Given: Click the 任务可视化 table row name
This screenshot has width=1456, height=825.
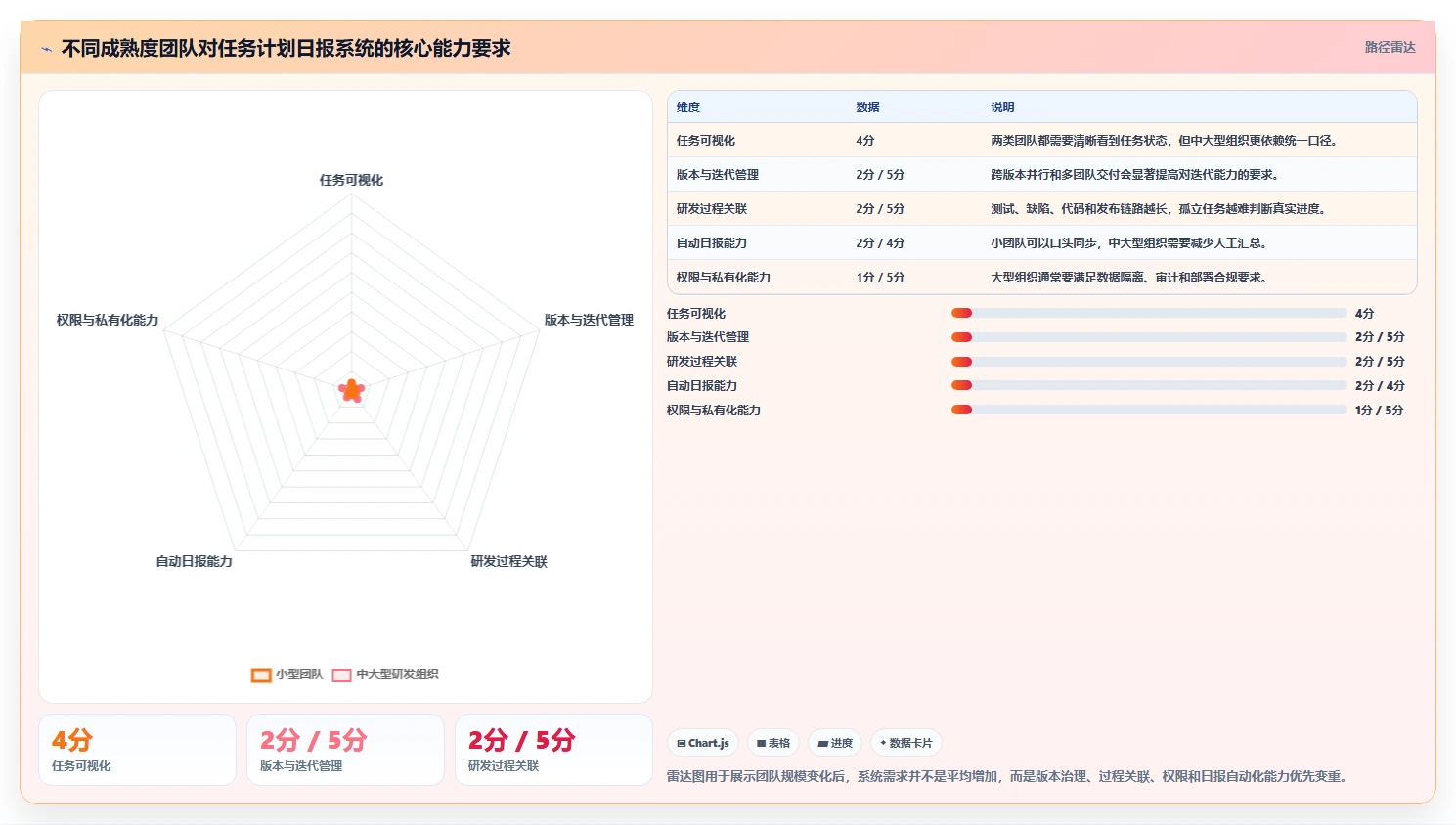Looking at the screenshot, I should pyautogui.click(x=706, y=141).
